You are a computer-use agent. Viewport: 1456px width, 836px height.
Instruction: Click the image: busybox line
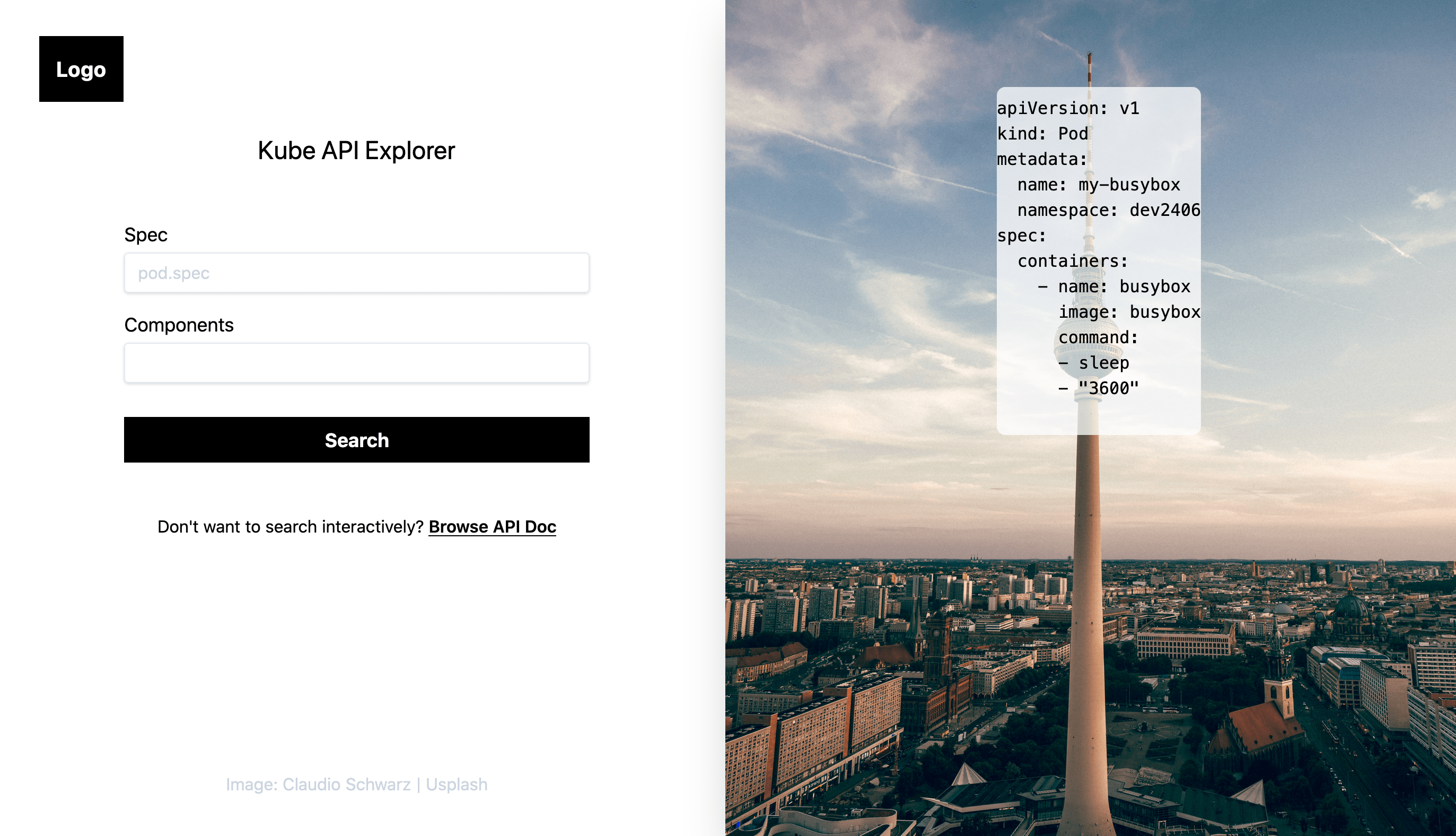(1129, 312)
